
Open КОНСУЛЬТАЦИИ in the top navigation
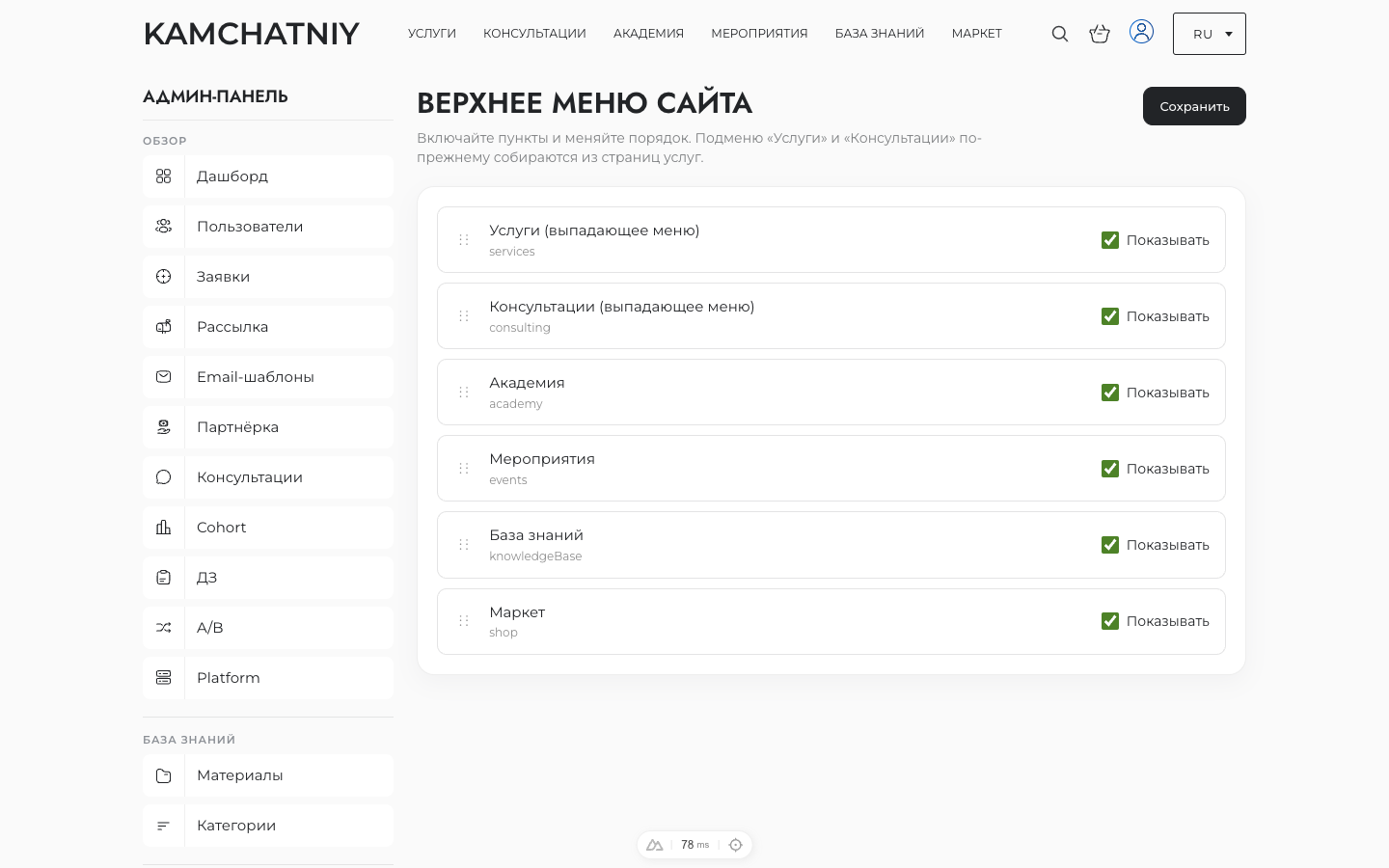[x=534, y=34]
